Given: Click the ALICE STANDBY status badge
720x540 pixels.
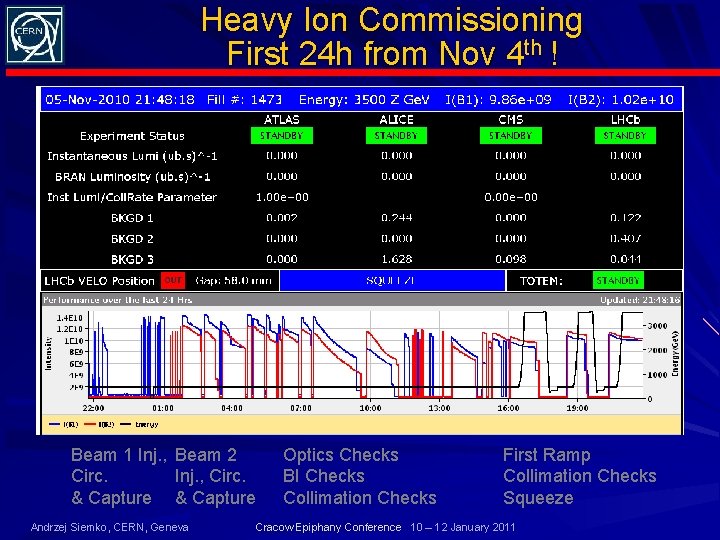Looking at the screenshot, I should click(x=396, y=136).
